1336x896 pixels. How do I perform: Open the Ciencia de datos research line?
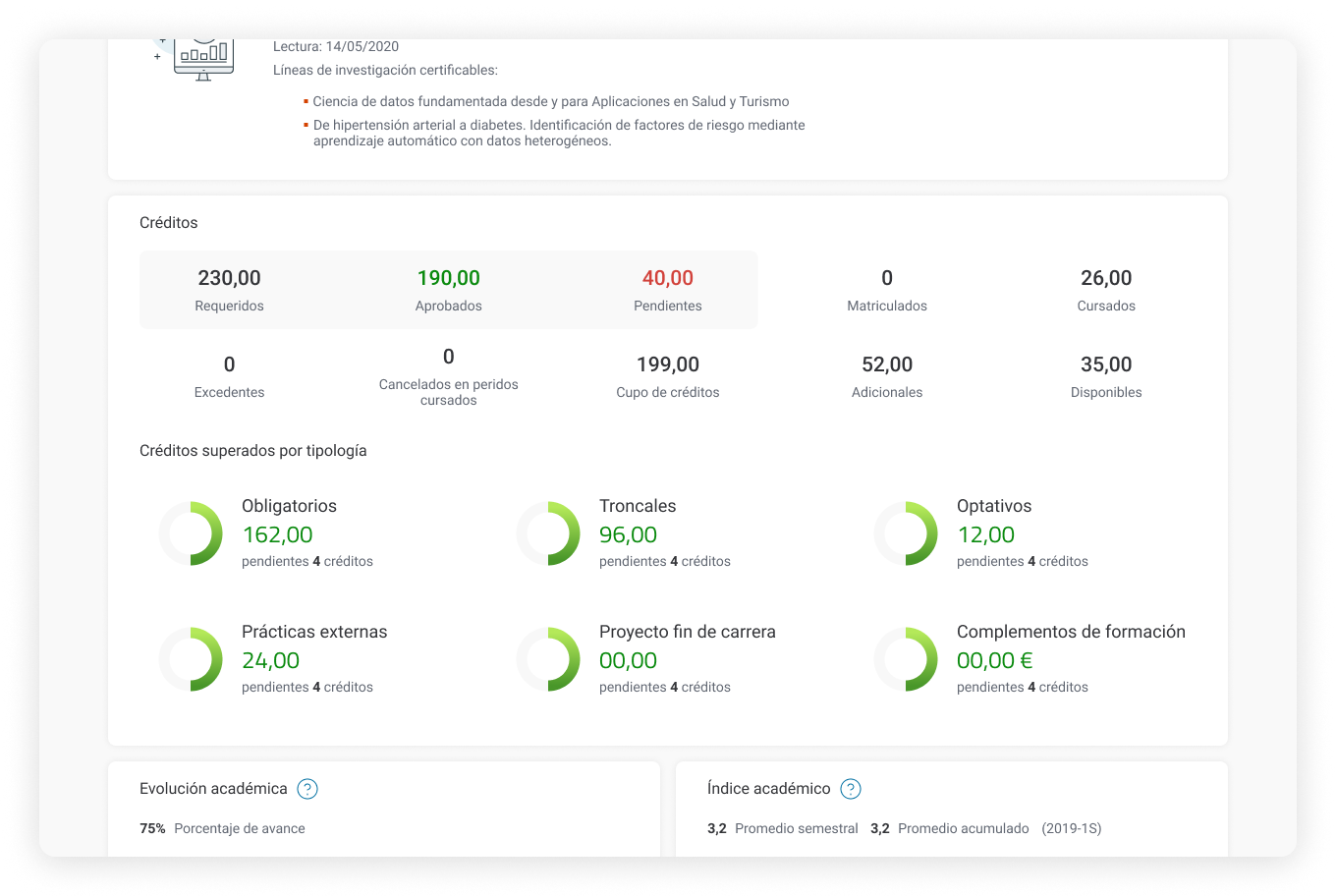pyautogui.click(x=550, y=102)
